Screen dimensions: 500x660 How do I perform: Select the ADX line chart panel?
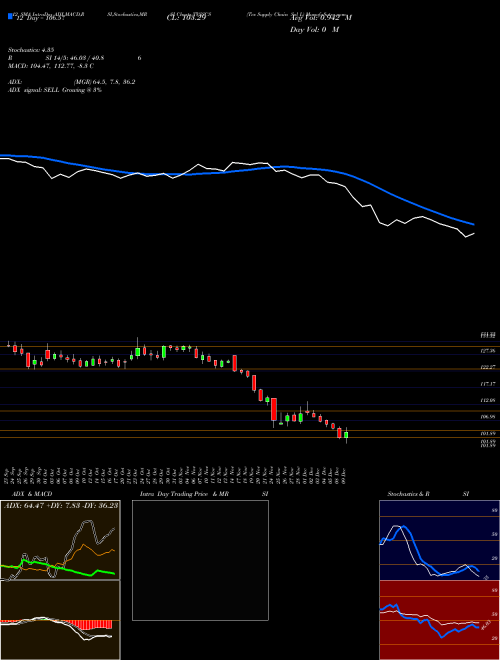coord(60,540)
